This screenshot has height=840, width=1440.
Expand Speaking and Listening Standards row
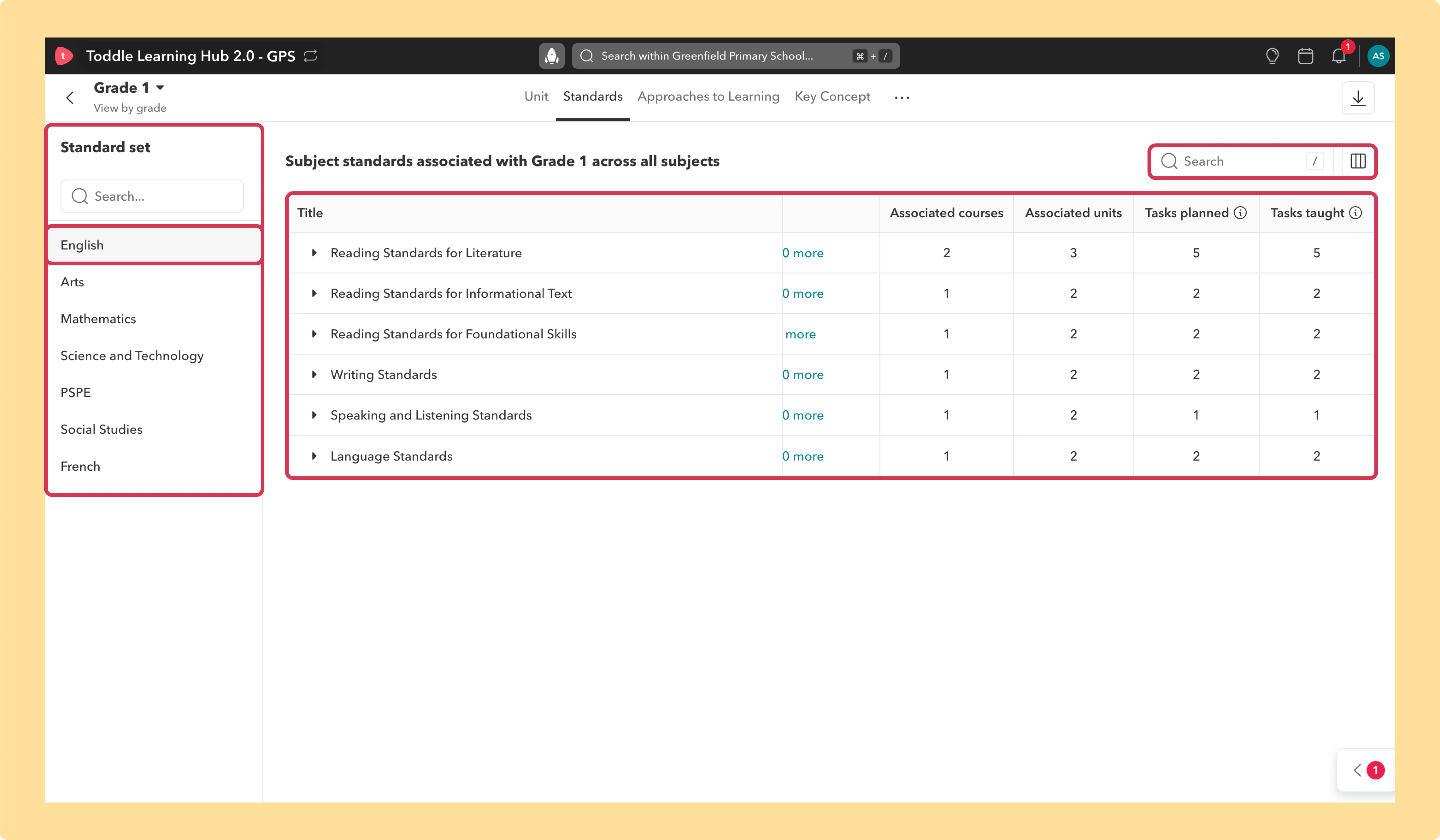point(314,415)
